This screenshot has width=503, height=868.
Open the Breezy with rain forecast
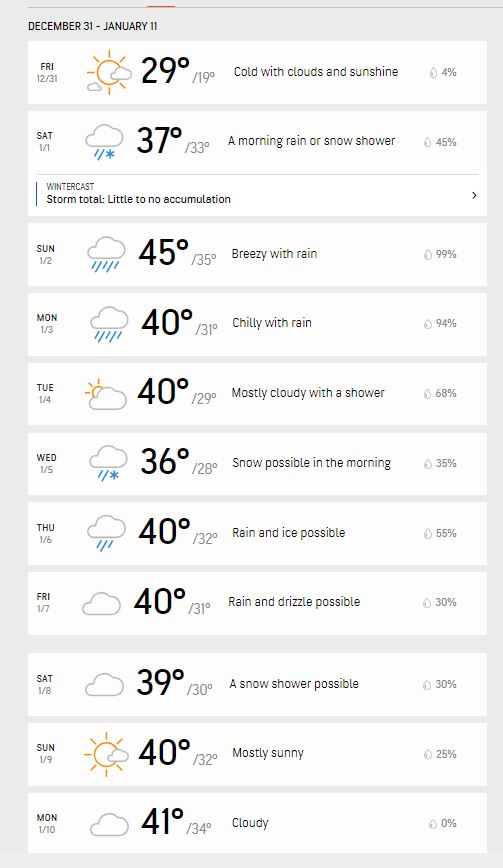(x=257, y=255)
